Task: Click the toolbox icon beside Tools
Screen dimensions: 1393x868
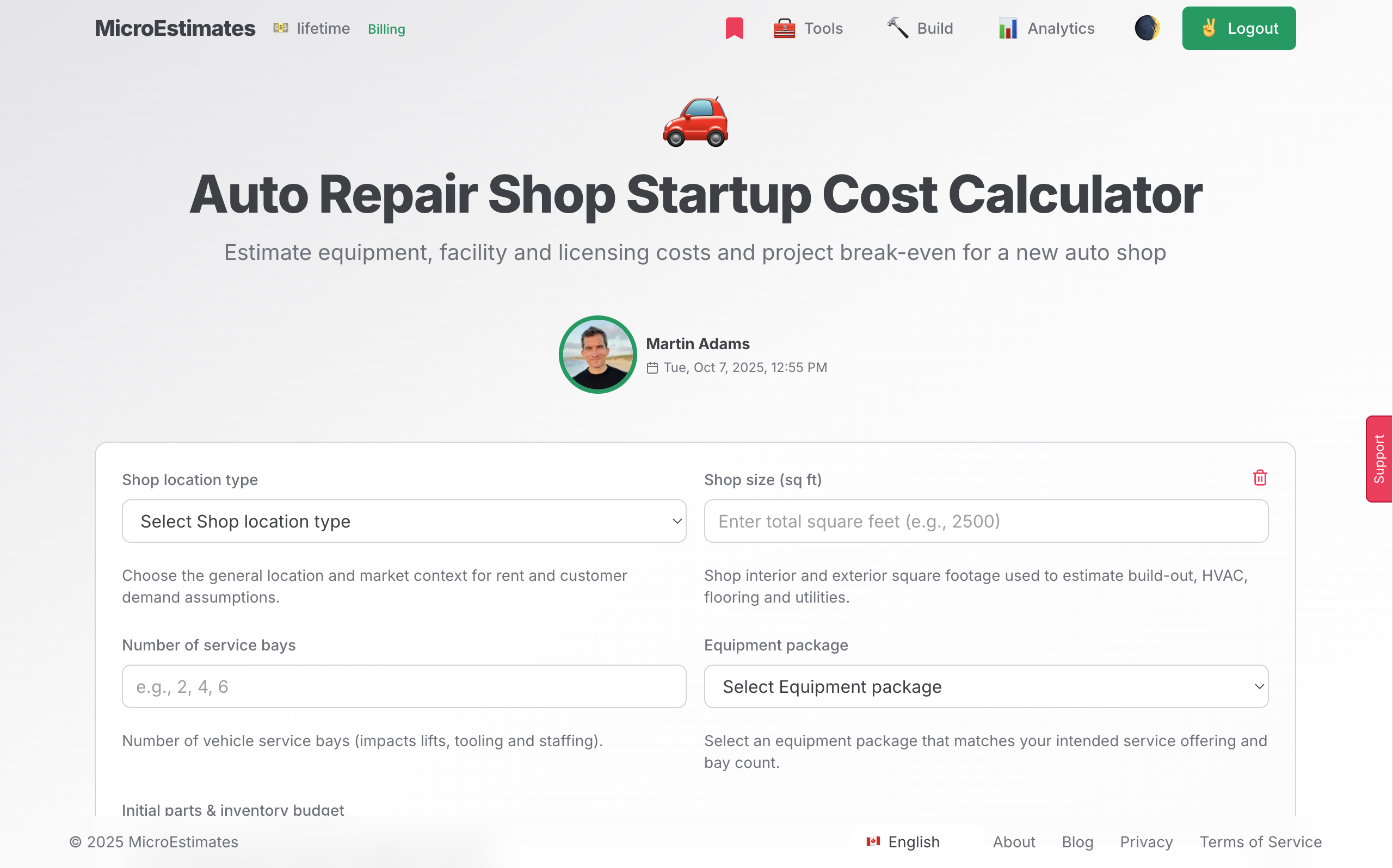Action: pos(784,28)
